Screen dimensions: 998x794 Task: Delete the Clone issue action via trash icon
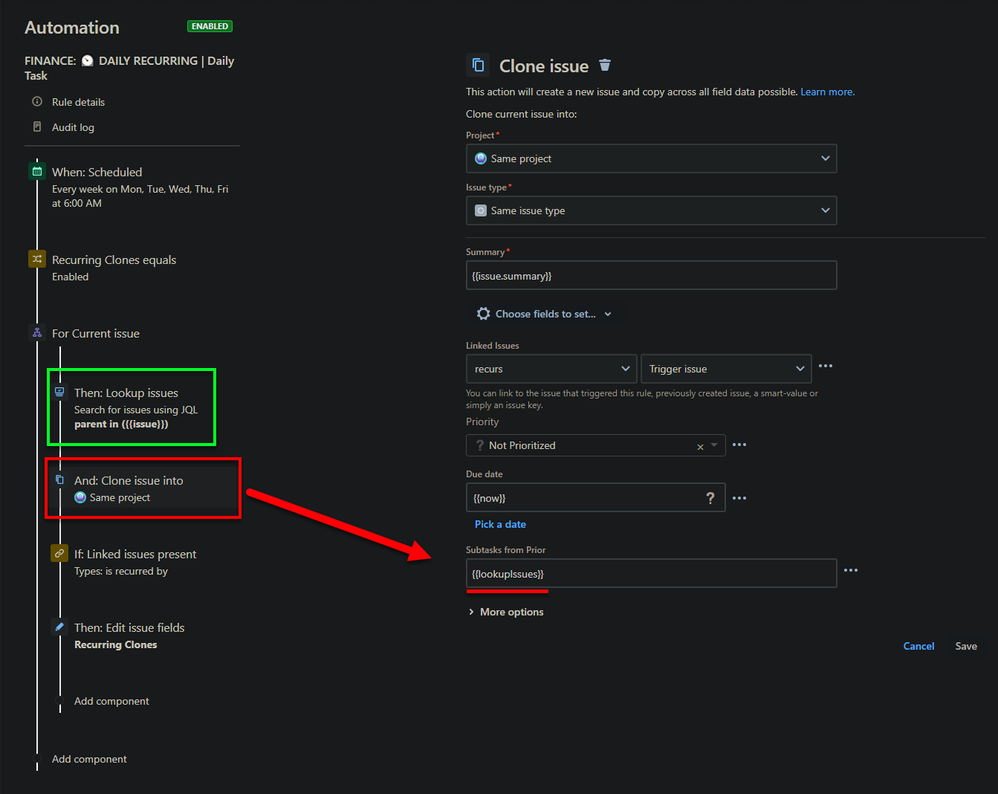pyautogui.click(x=605, y=64)
